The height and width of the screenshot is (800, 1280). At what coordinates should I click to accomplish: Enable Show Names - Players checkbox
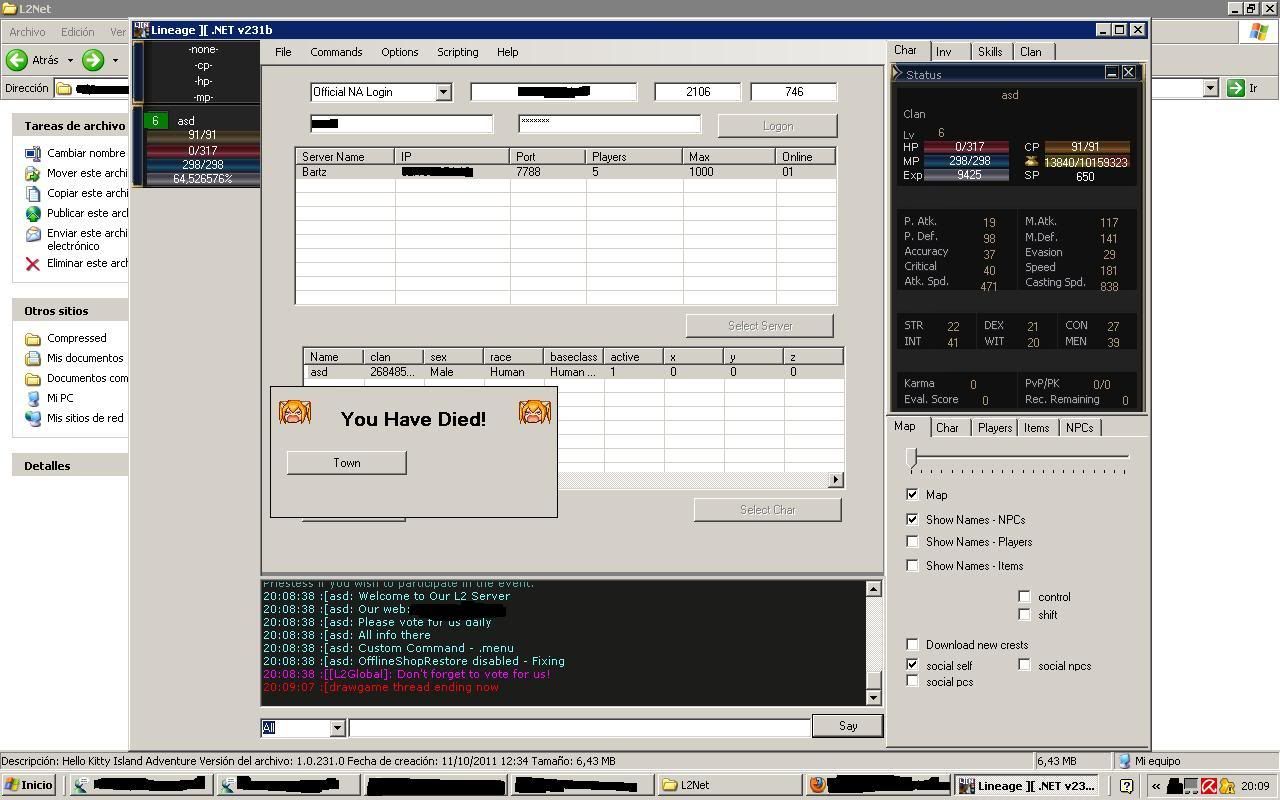point(912,542)
